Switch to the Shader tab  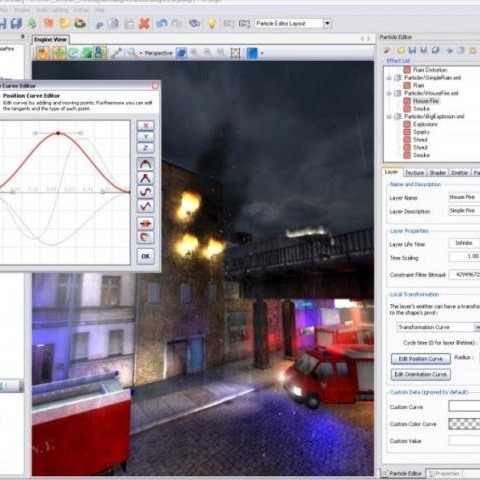437,172
